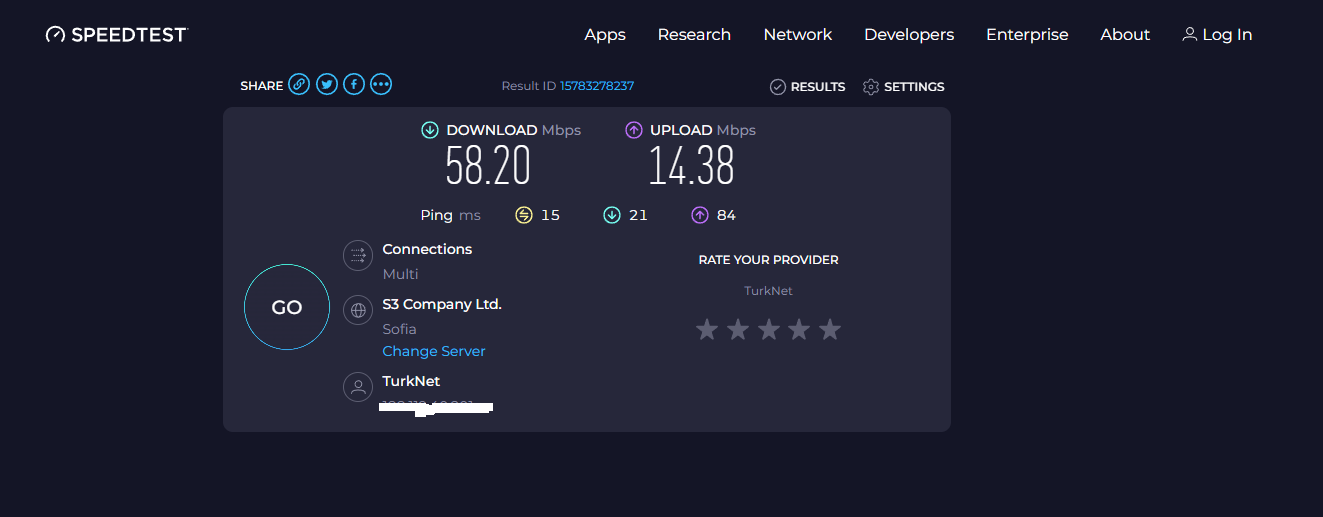
Task: Rate provider five stars
Action: 830,329
